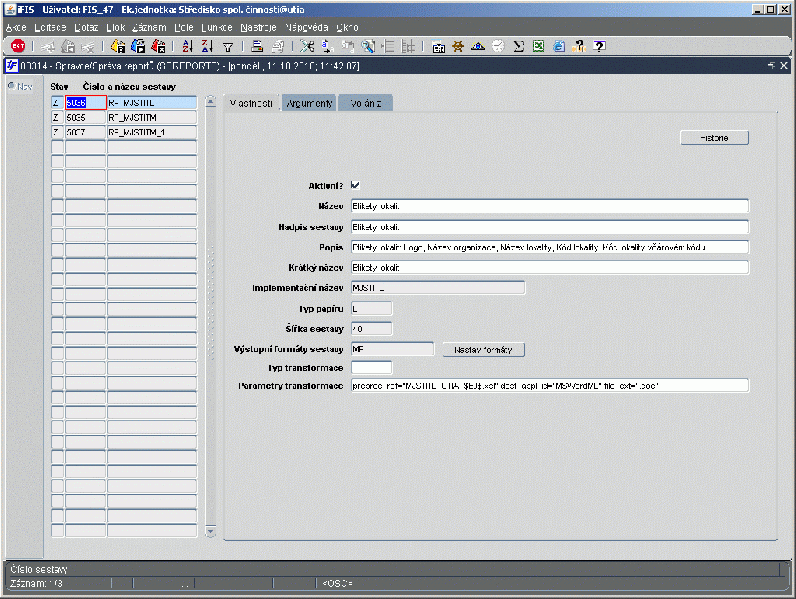Click the Krátký název field

[550, 268]
